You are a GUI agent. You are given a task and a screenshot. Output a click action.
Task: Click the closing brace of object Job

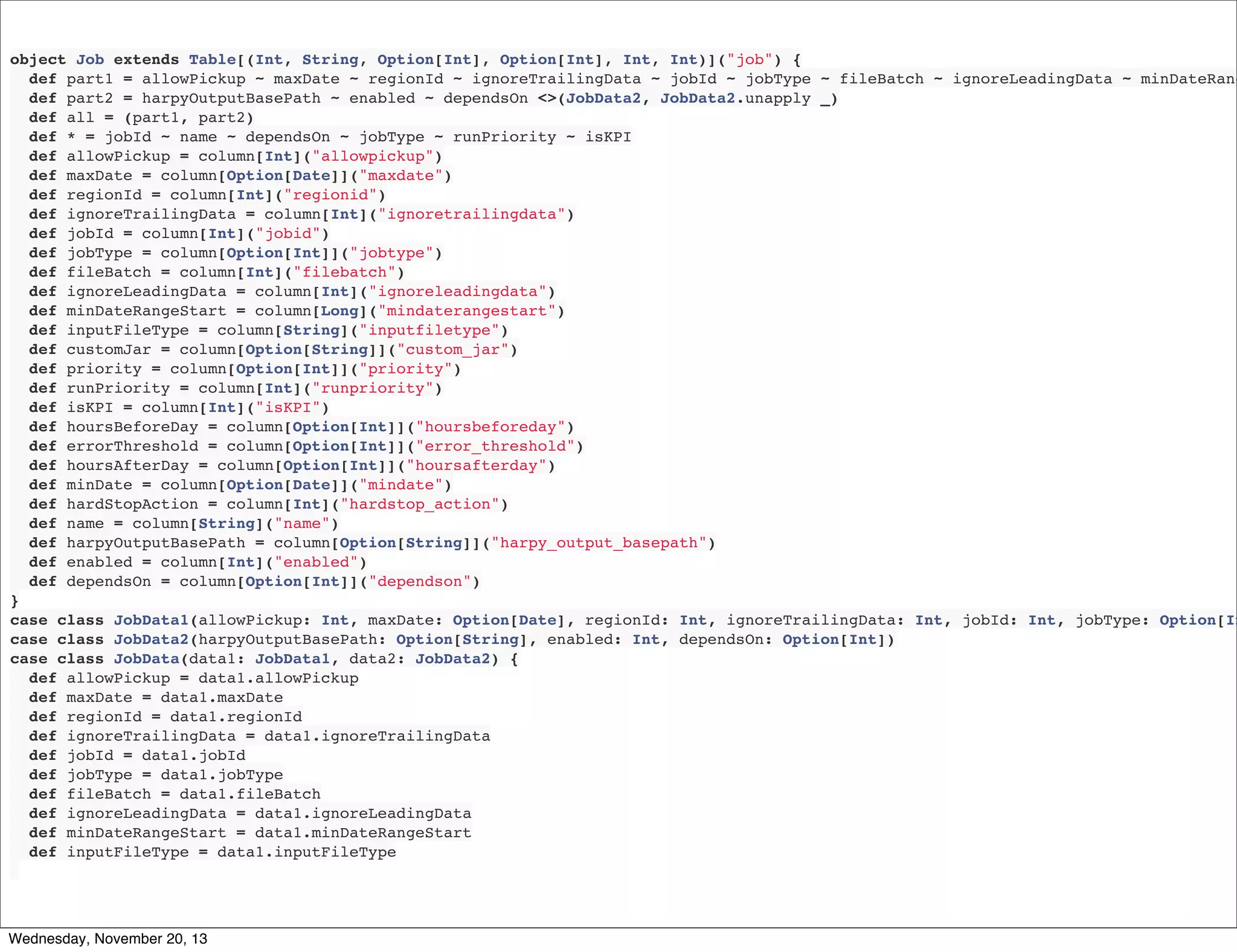pyautogui.click(x=14, y=601)
